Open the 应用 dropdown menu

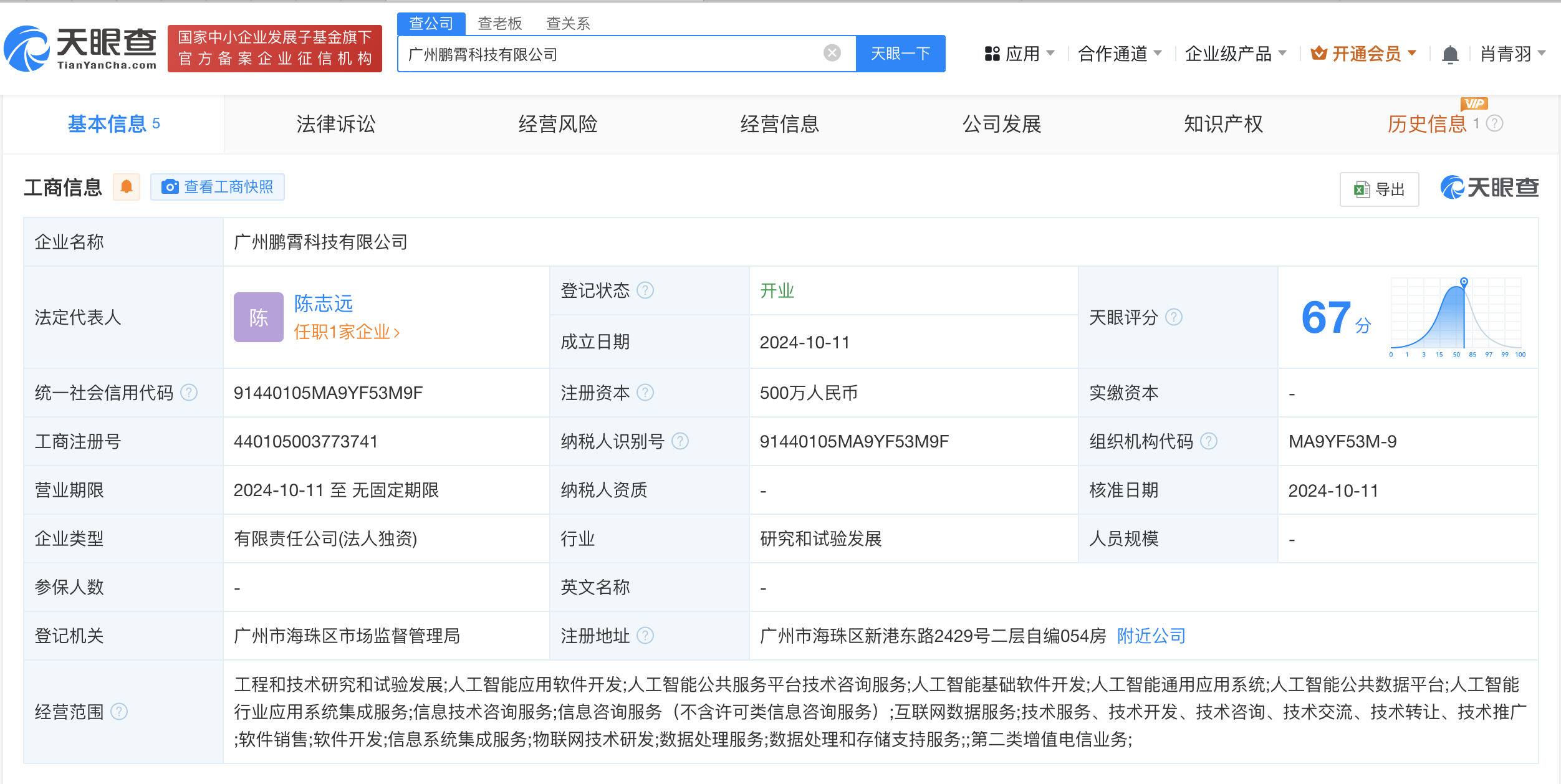click(x=1020, y=54)
